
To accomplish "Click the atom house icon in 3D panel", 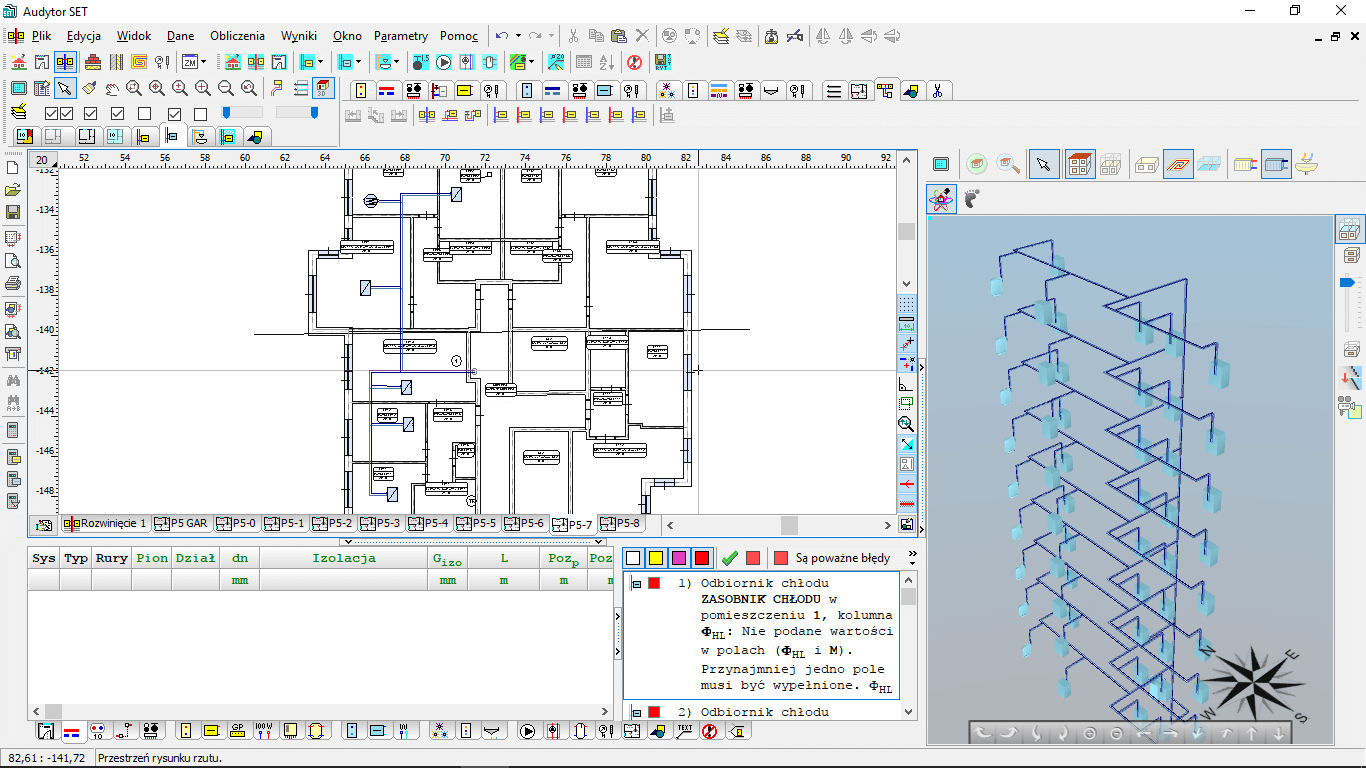I will [941, 198].
